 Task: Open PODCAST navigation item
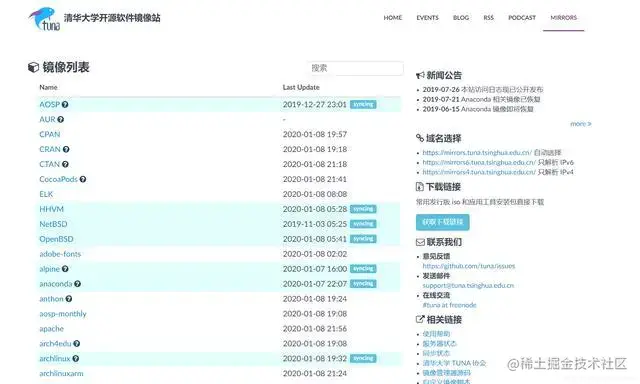click(522, 18)
